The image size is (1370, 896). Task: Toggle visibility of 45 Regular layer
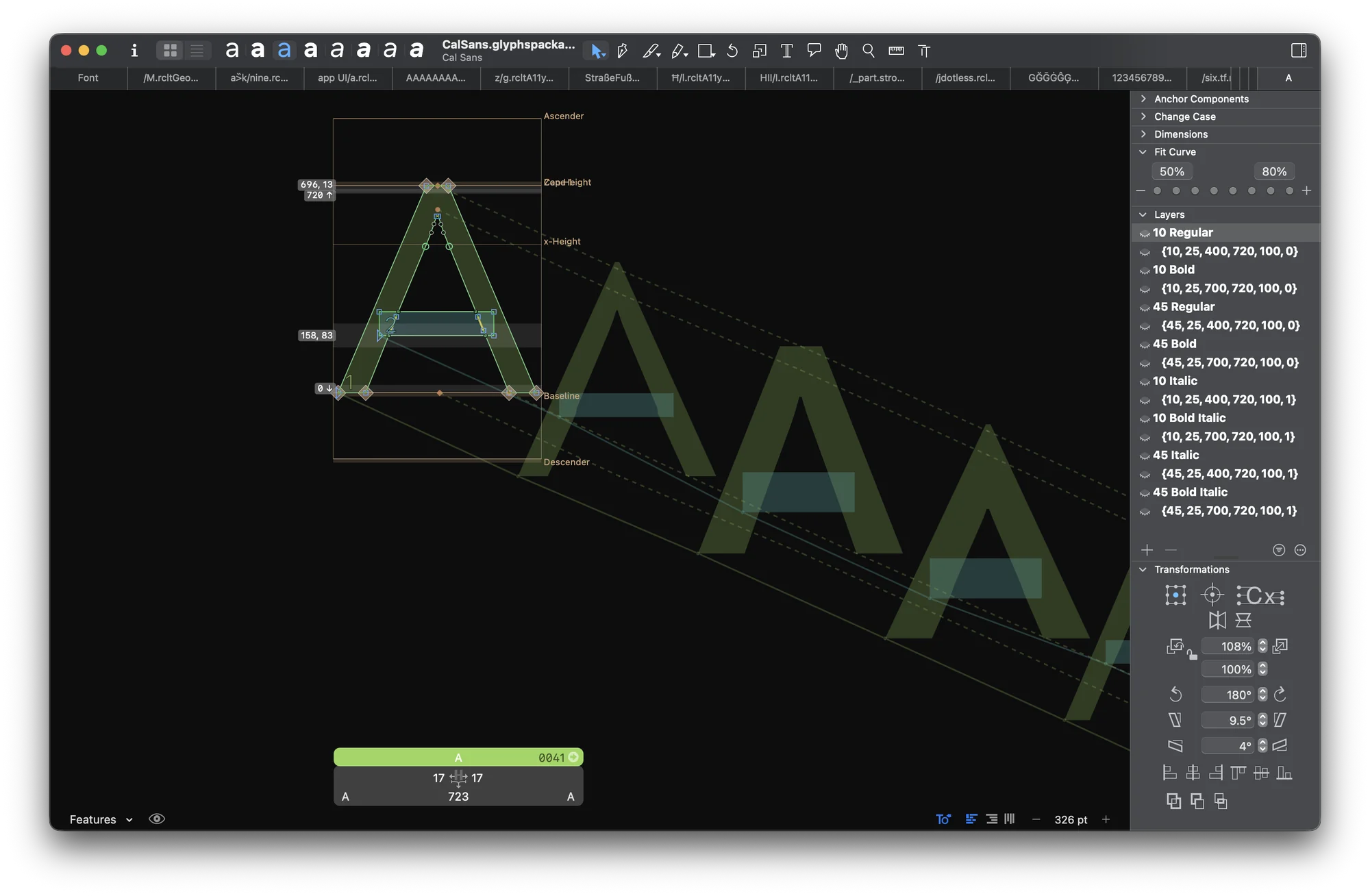point(1145,308)
